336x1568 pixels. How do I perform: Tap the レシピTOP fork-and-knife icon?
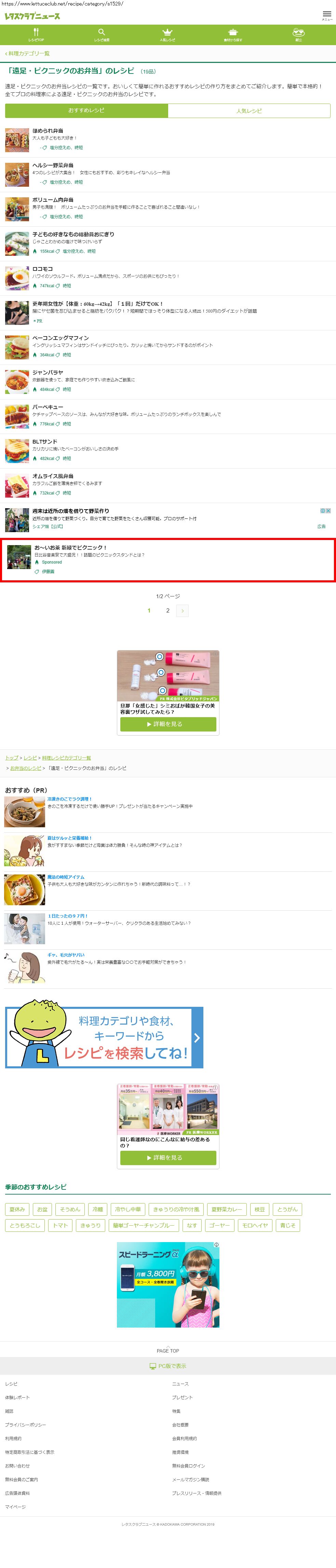point(36,32)
